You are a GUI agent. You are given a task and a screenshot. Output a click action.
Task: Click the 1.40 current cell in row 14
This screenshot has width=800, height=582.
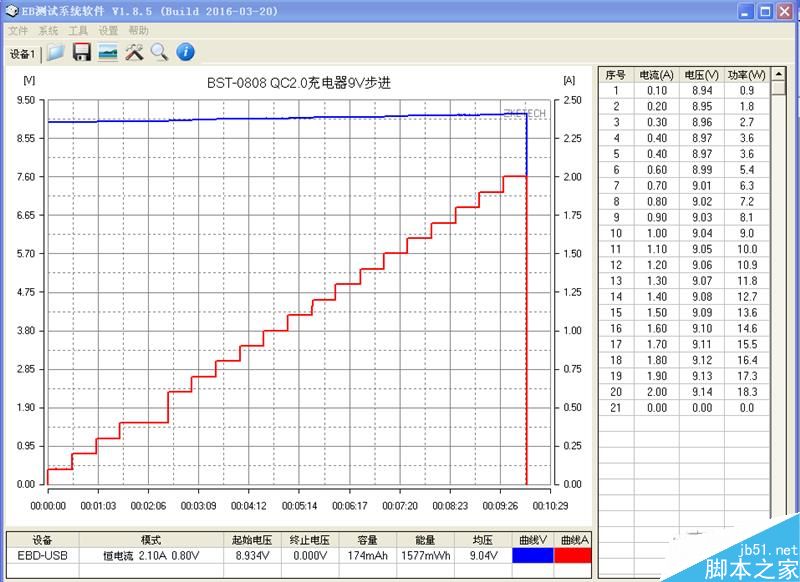click(657, 296)
